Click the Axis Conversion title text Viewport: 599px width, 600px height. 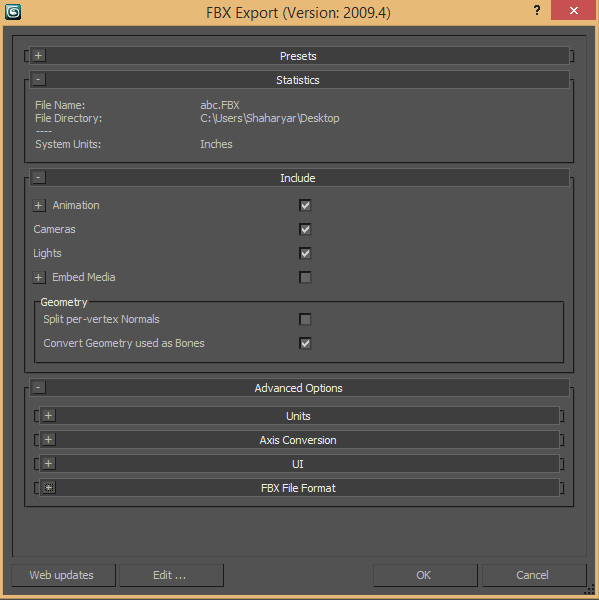[298, 440]
